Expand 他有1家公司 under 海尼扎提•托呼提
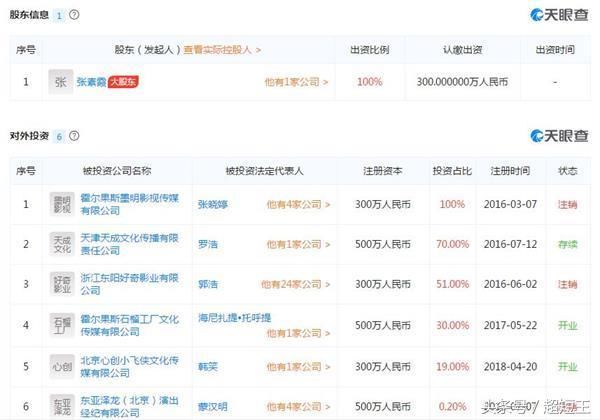Image resolution: width=600 pixels, height=420 pixels. click(x=298, y=333)
